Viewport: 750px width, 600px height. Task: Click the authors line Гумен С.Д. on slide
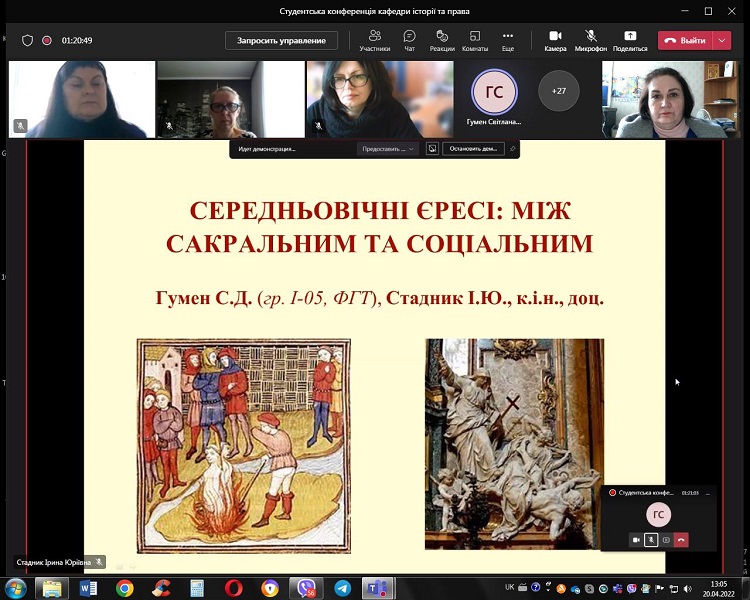[x=380, y=298]
